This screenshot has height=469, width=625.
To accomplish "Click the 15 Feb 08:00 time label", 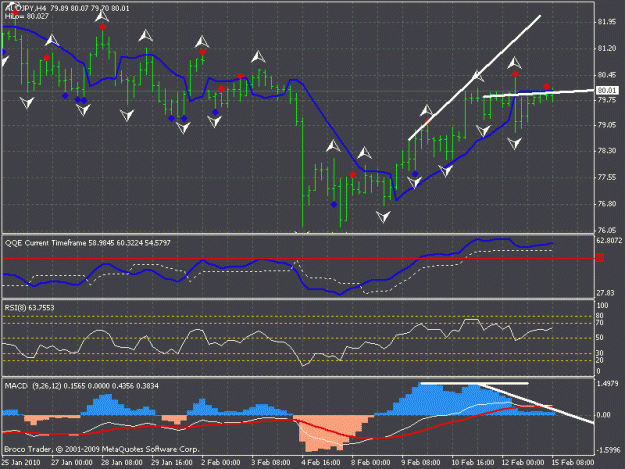I will 573,462.
